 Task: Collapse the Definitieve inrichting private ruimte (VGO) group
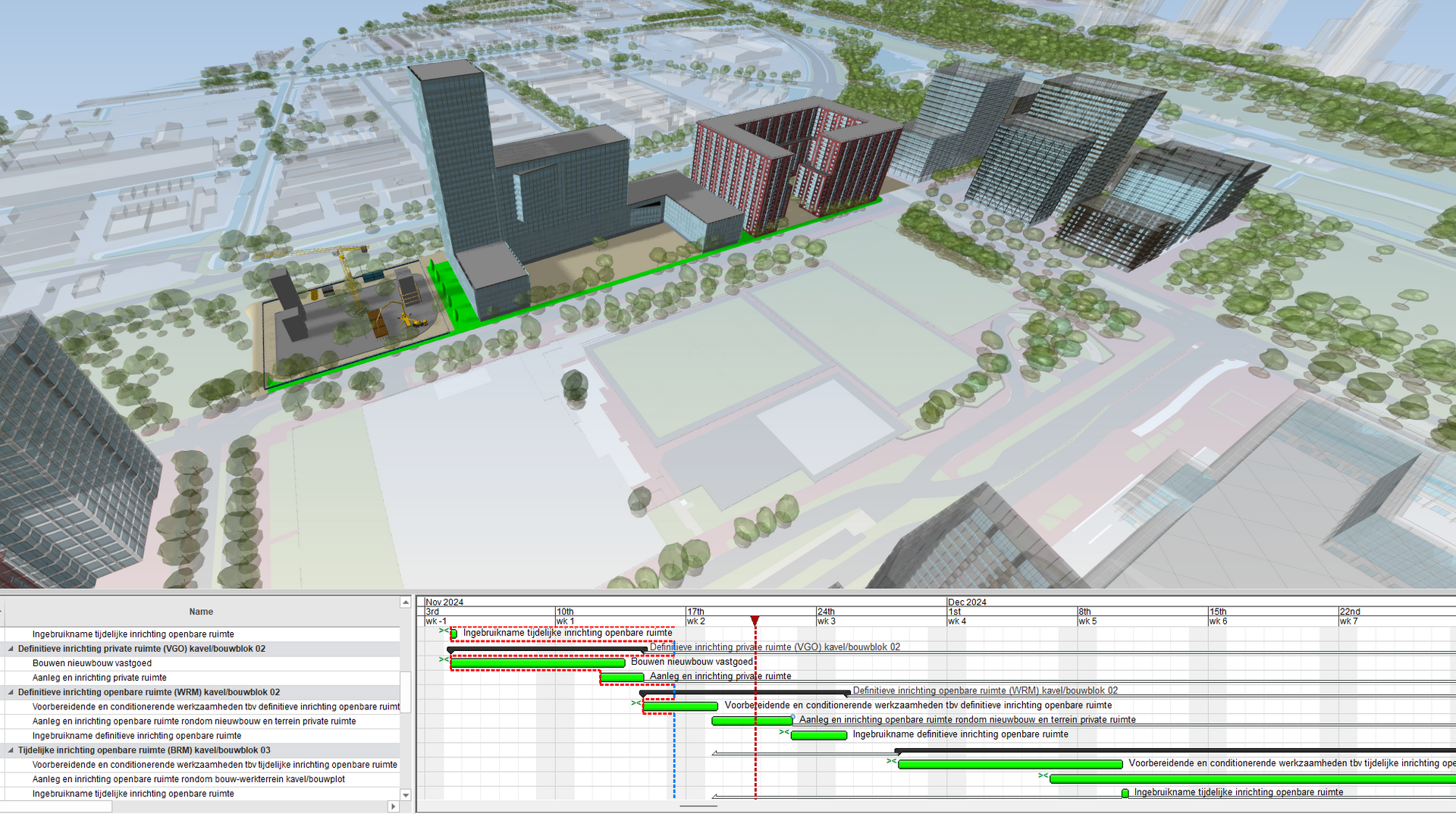[x=11, y=649]
